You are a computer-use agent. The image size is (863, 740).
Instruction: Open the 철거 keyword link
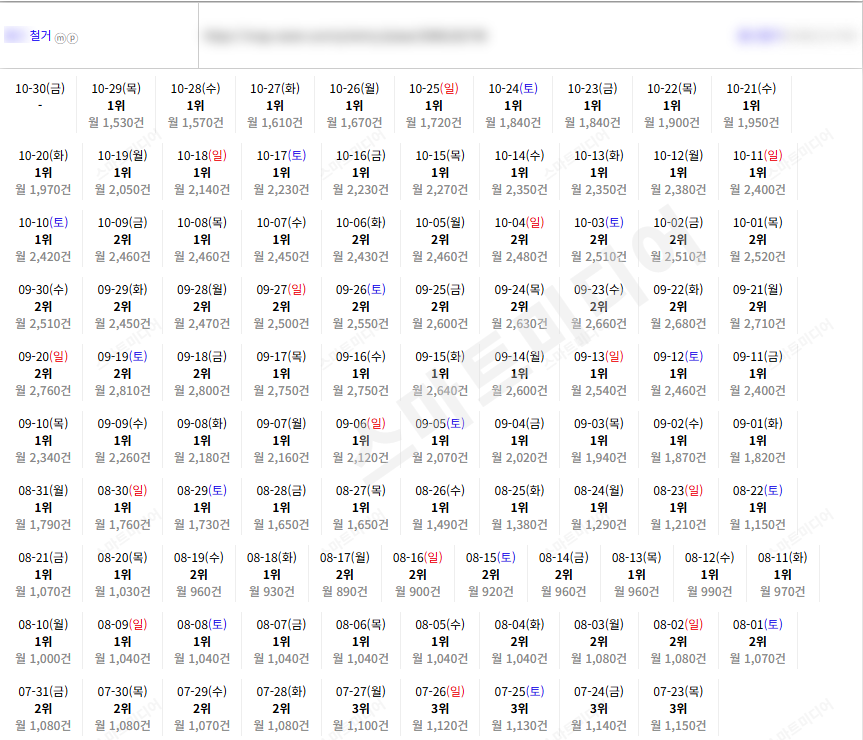click(40, 36)
